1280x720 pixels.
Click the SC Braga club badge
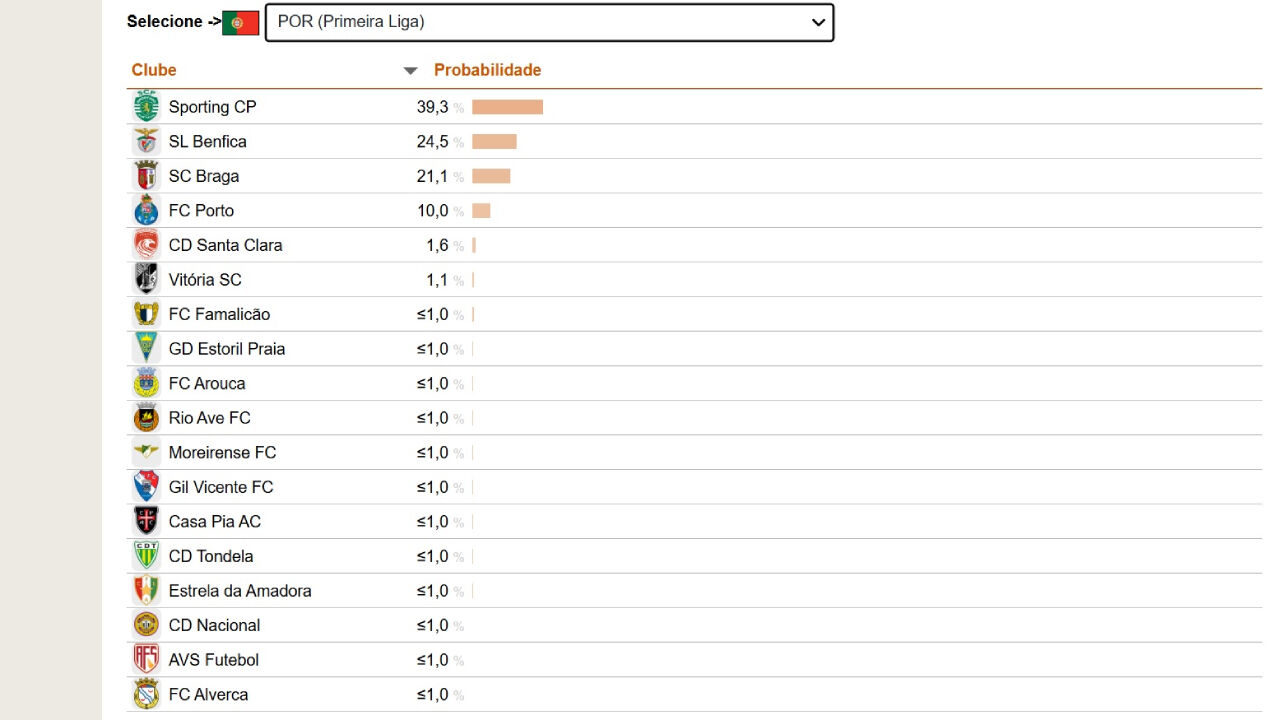coord(145,175)
